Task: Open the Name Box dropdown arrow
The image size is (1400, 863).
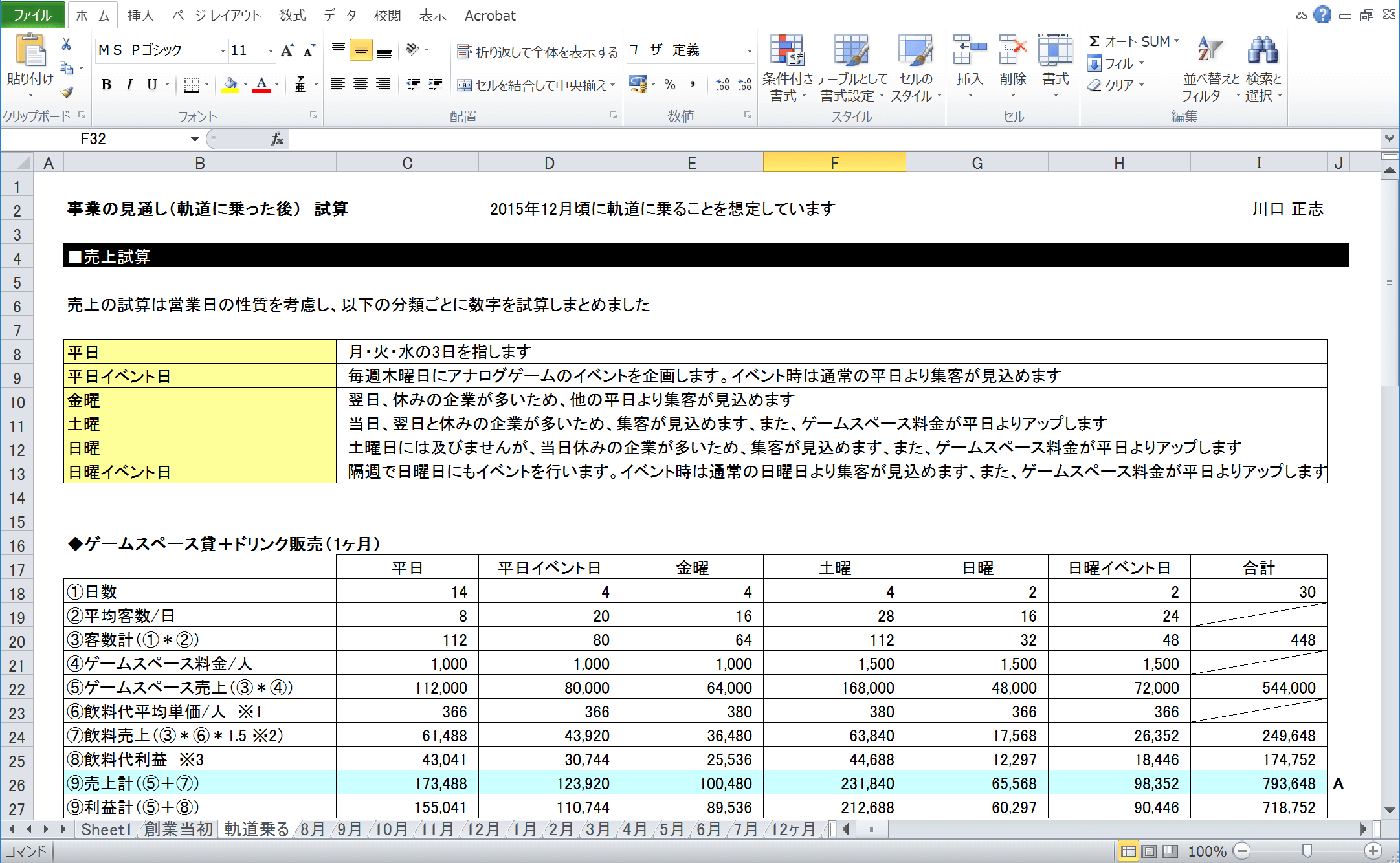Action: point(195,139)
